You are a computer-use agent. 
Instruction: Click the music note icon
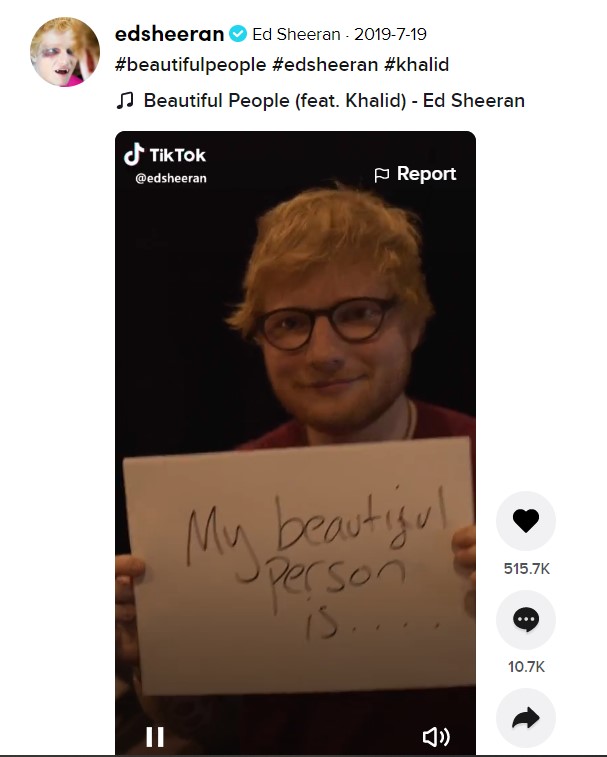point(125,100)
